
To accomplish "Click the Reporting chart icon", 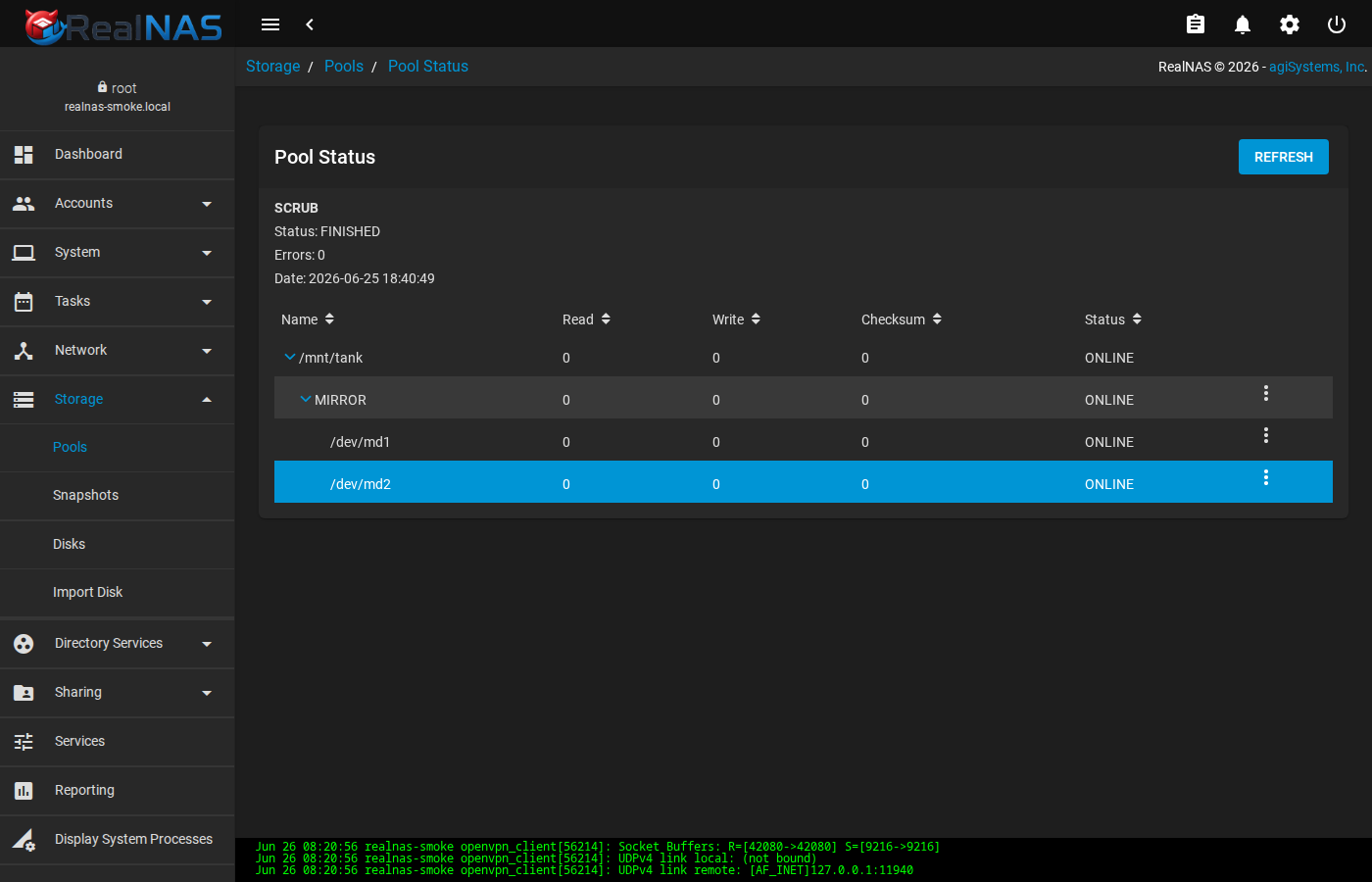I will [x=24, y=791].
